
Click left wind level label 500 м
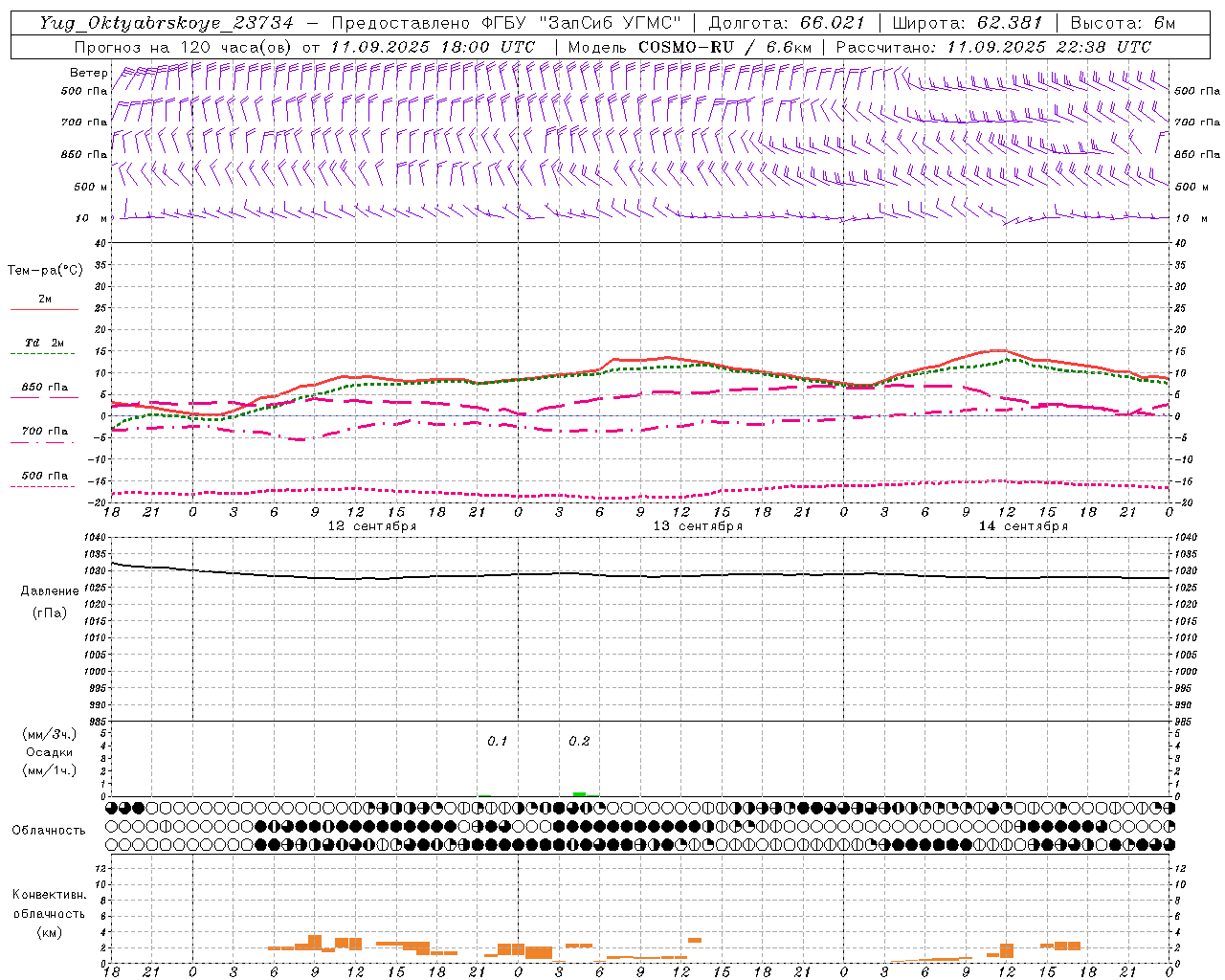click(x=91, y=187)
